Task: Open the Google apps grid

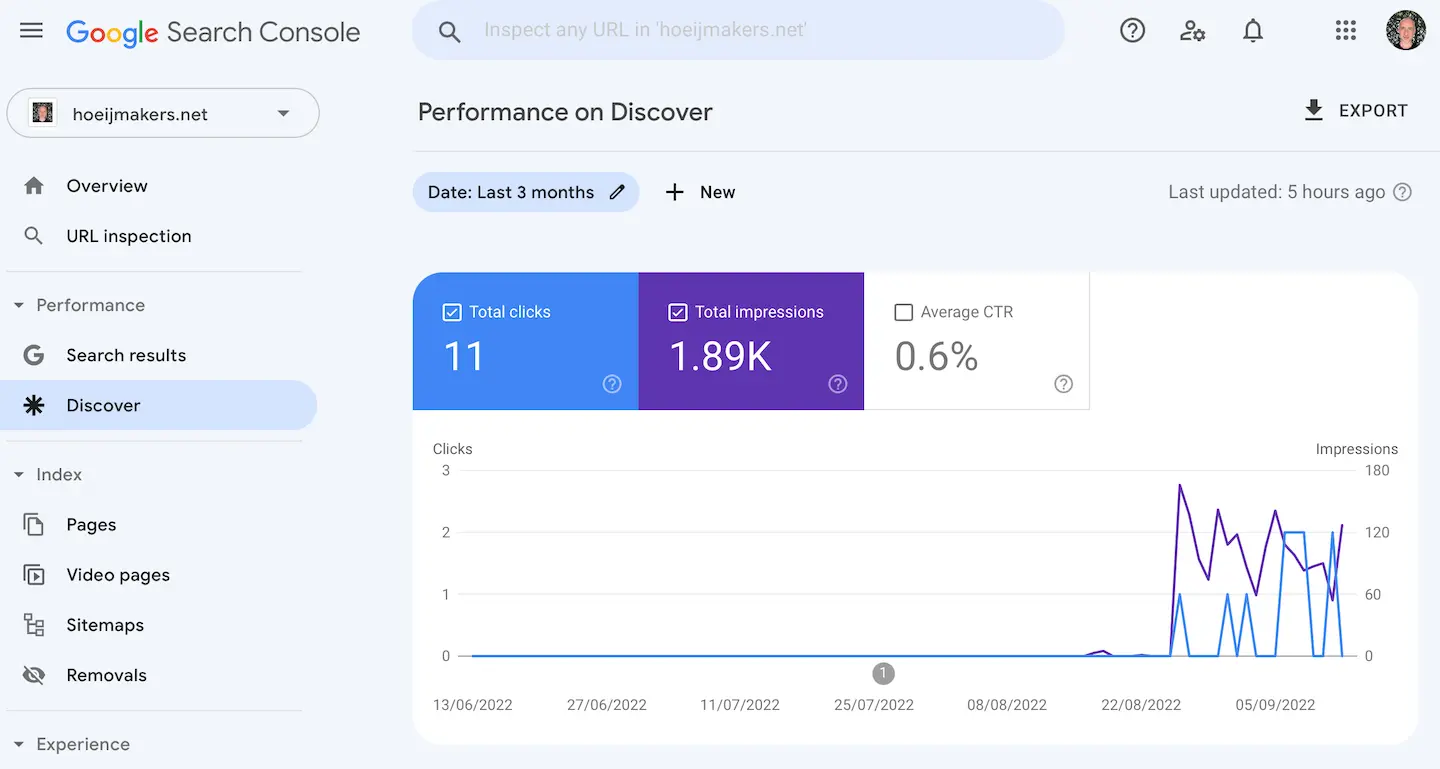Action: [1345, 30]
